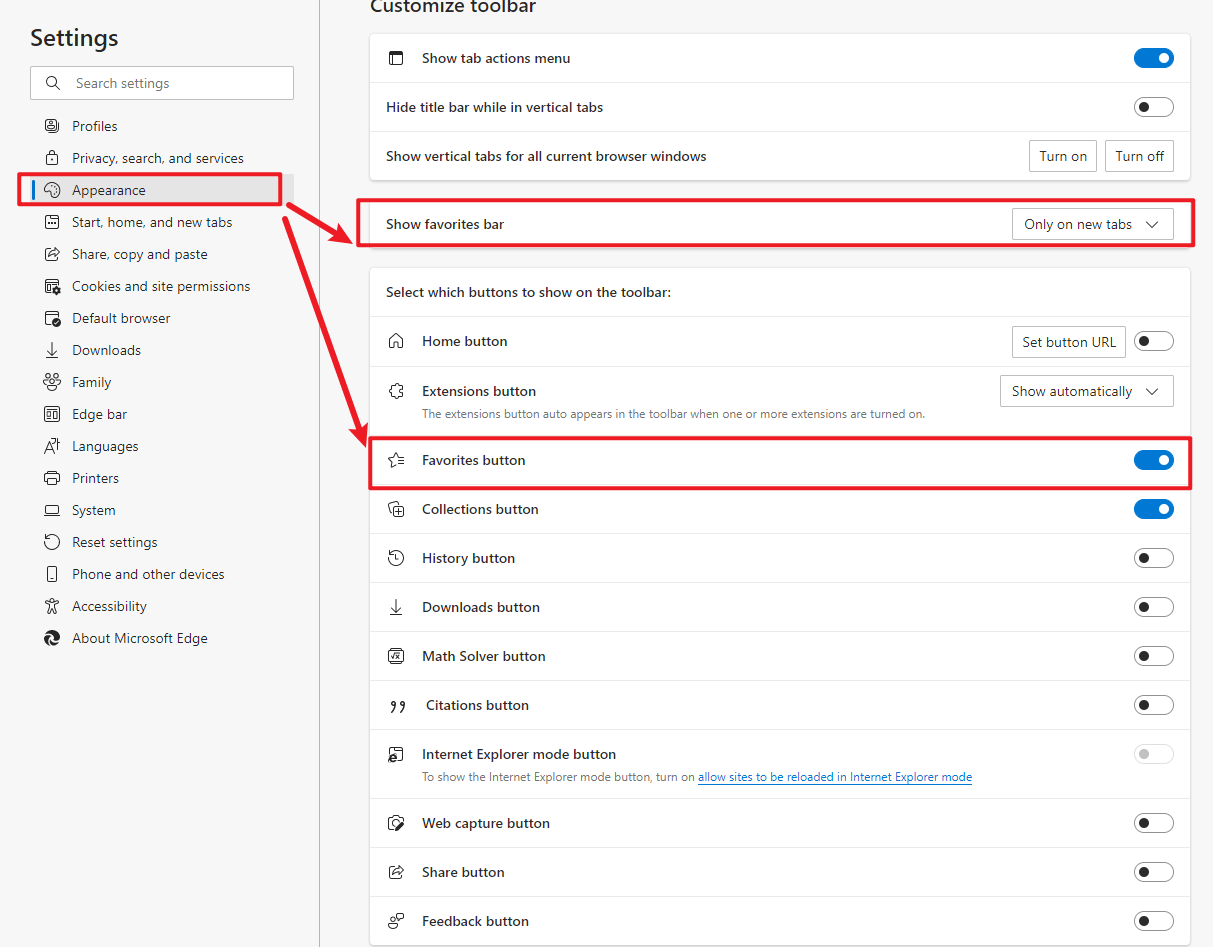Click the Phone and other devices icon

pos(52,574)
